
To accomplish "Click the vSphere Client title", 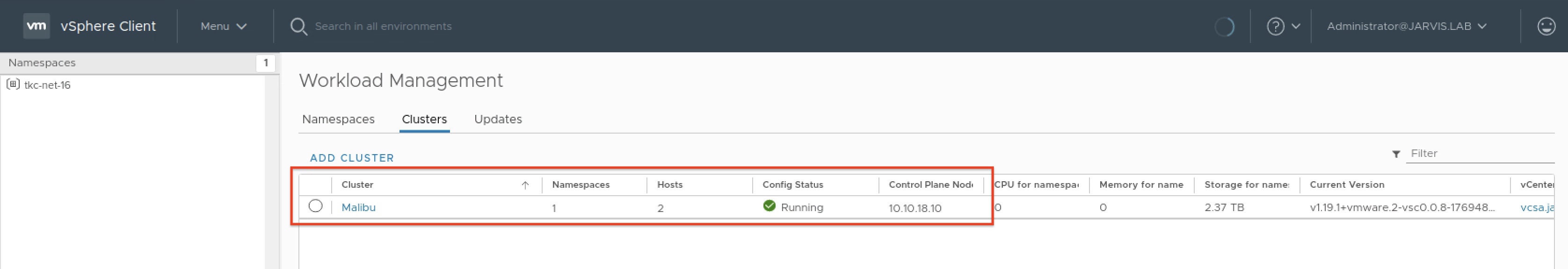I will [x=109, y=26].
